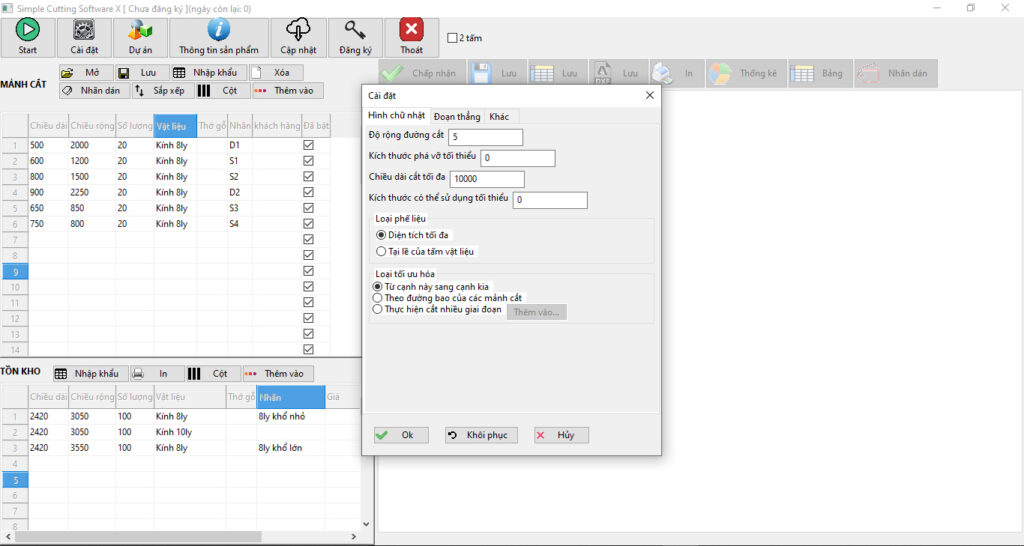Image resolution: width=1024 pixels, height=546 pixels.
Task: Click Khôi phục restore button
Action: [481, 435]
